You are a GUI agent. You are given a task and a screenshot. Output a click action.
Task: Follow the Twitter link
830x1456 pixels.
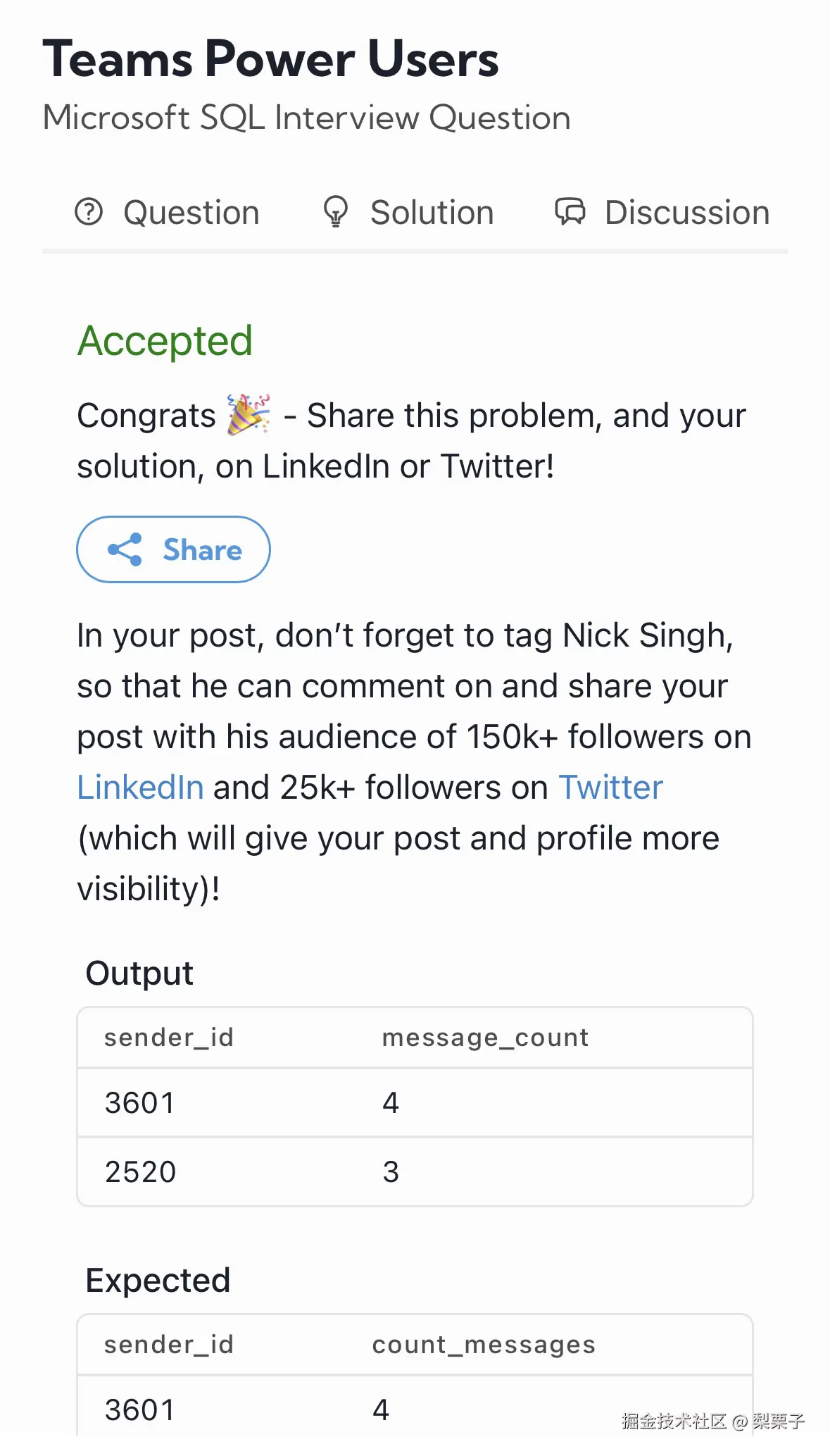pos(610,788)
